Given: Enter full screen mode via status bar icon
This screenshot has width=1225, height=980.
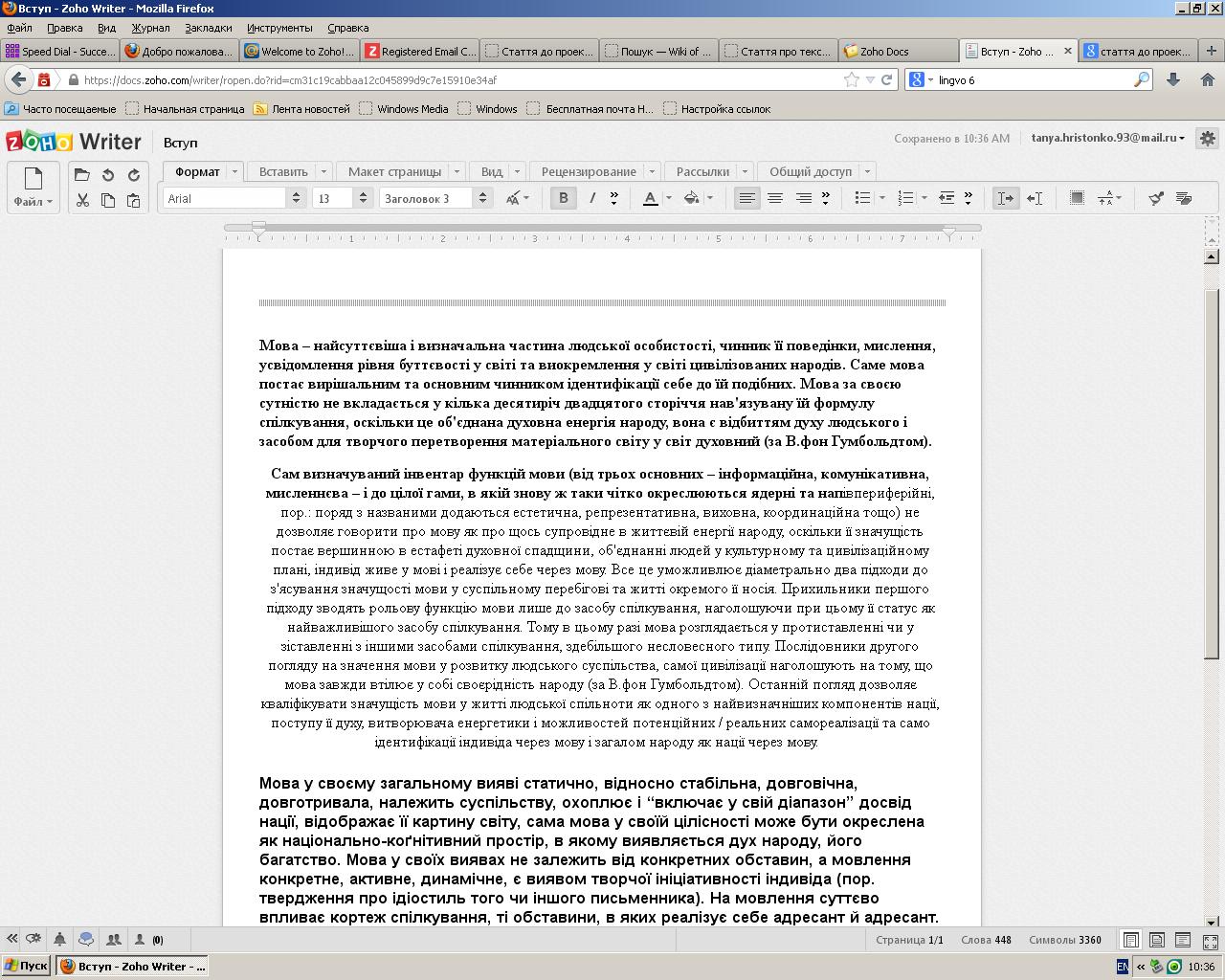Looking at the screenshot, I should coord(1210,940).
